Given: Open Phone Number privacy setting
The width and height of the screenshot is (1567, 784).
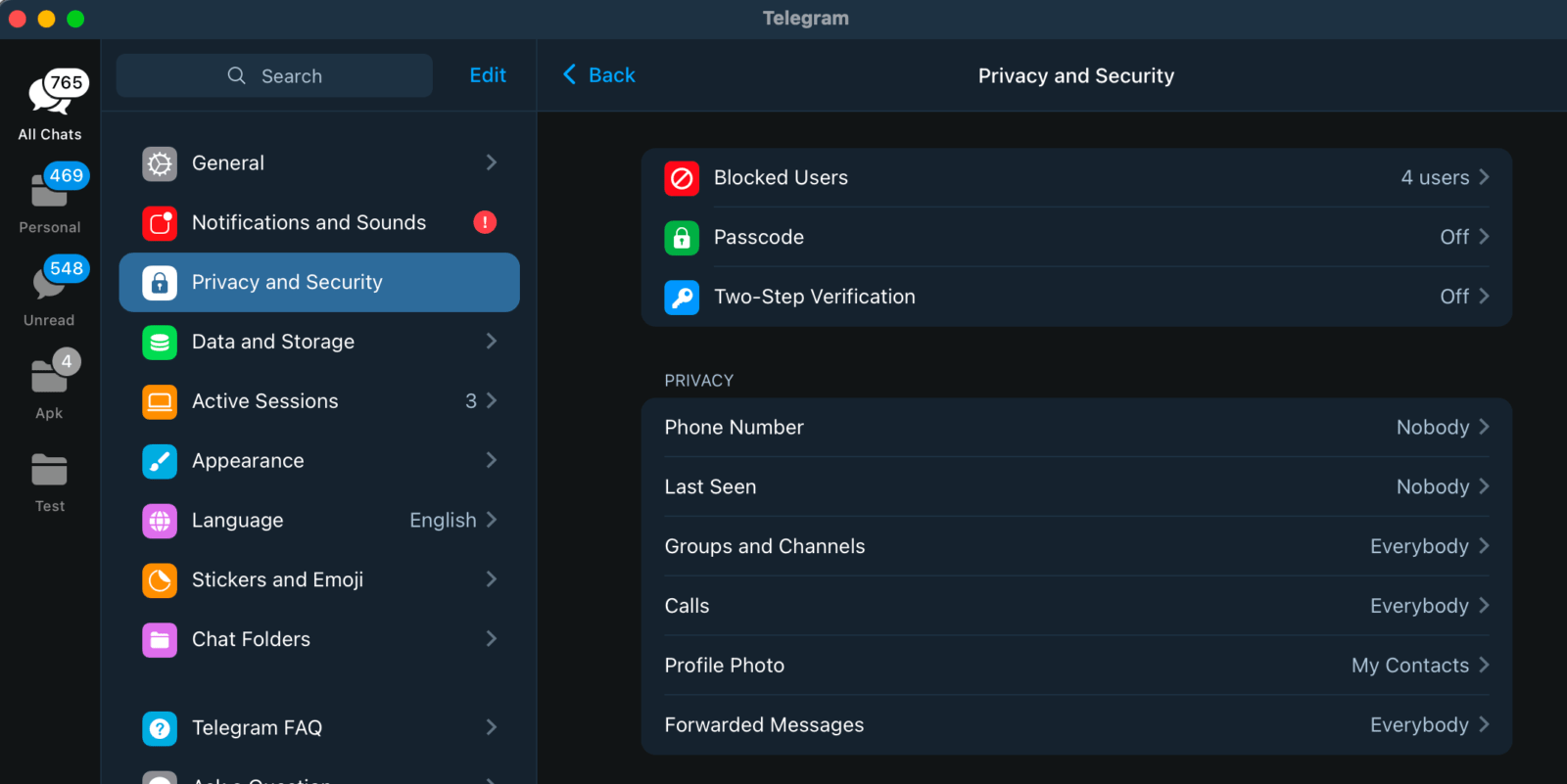Looking at the screenshot, I should [1076, 428].
